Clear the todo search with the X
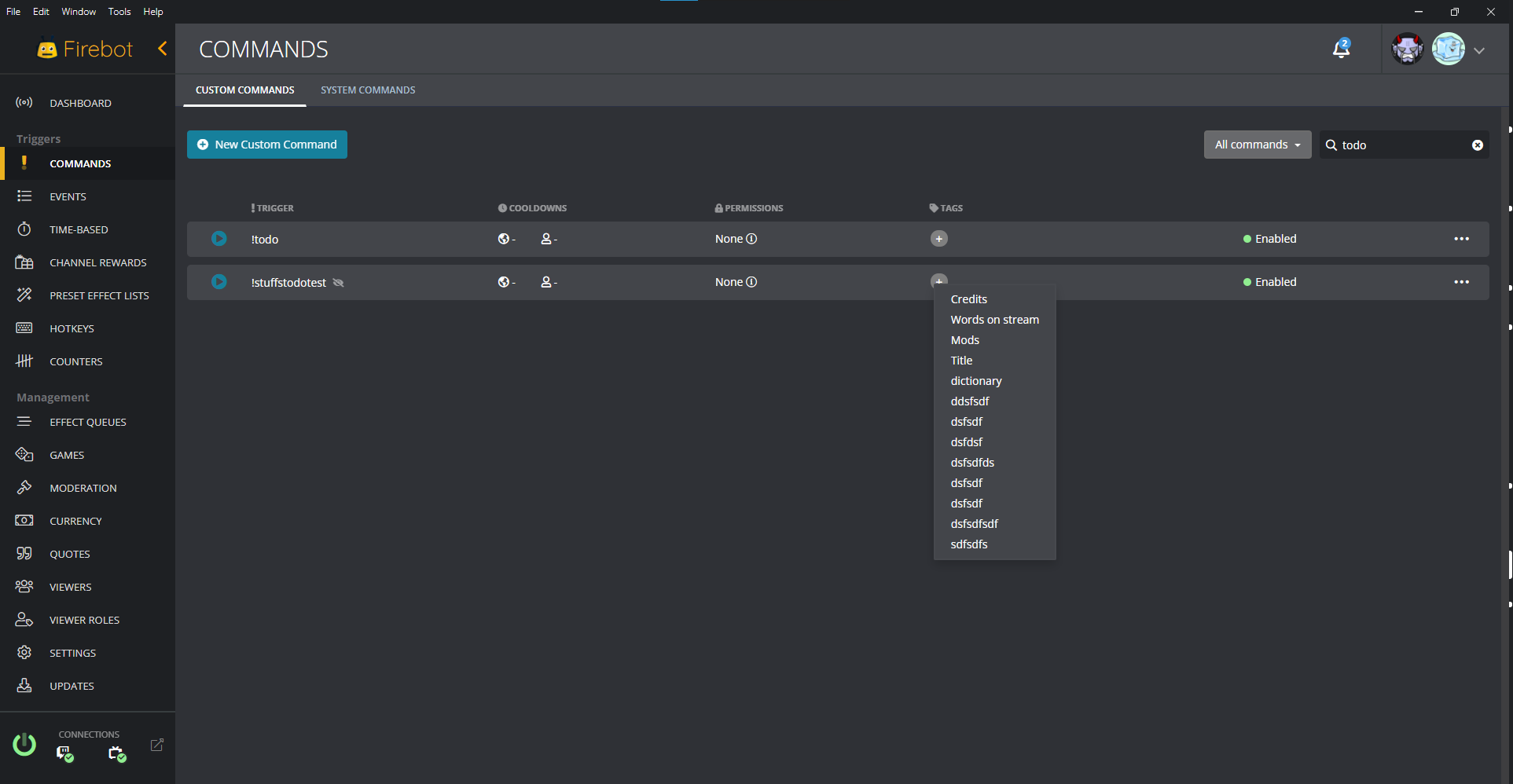This screenshot has width=1513, height=784. [1478, 145]
